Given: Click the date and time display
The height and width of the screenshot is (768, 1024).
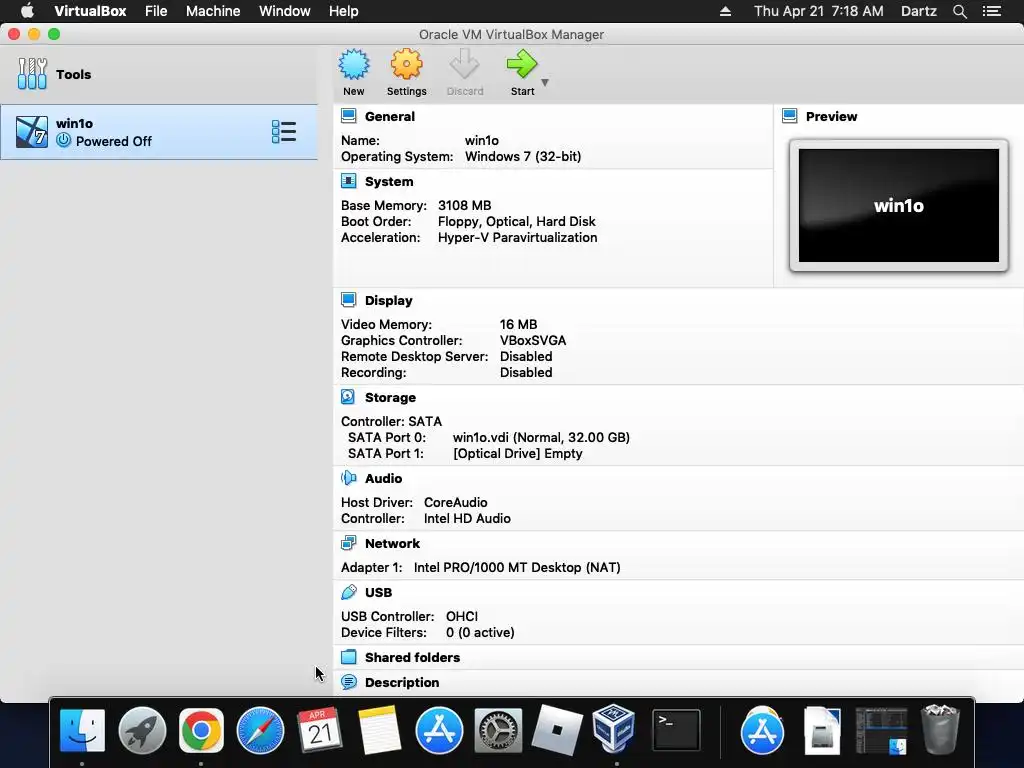Looking at the screenshot, I should pos(818,11).
